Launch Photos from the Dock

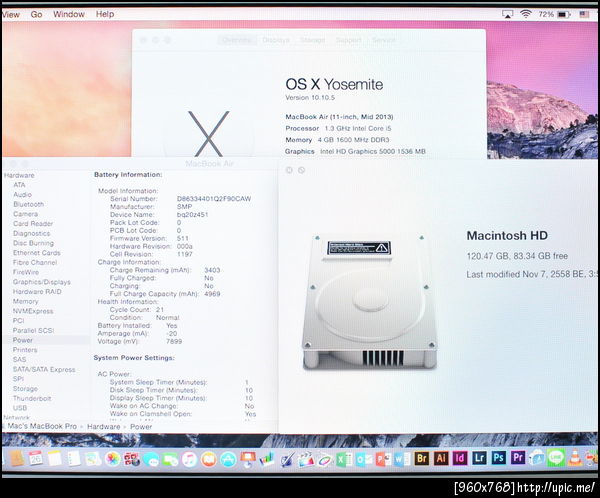tap(113, 459)
